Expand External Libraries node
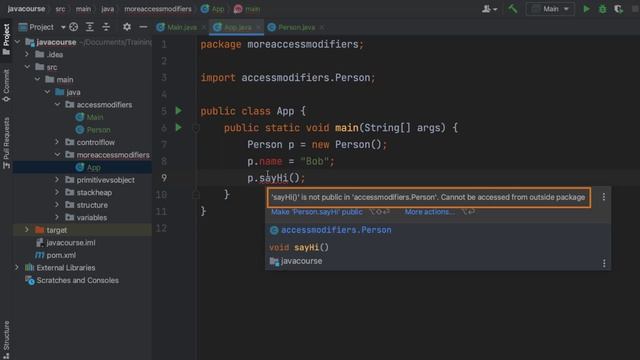 [17, 267]
